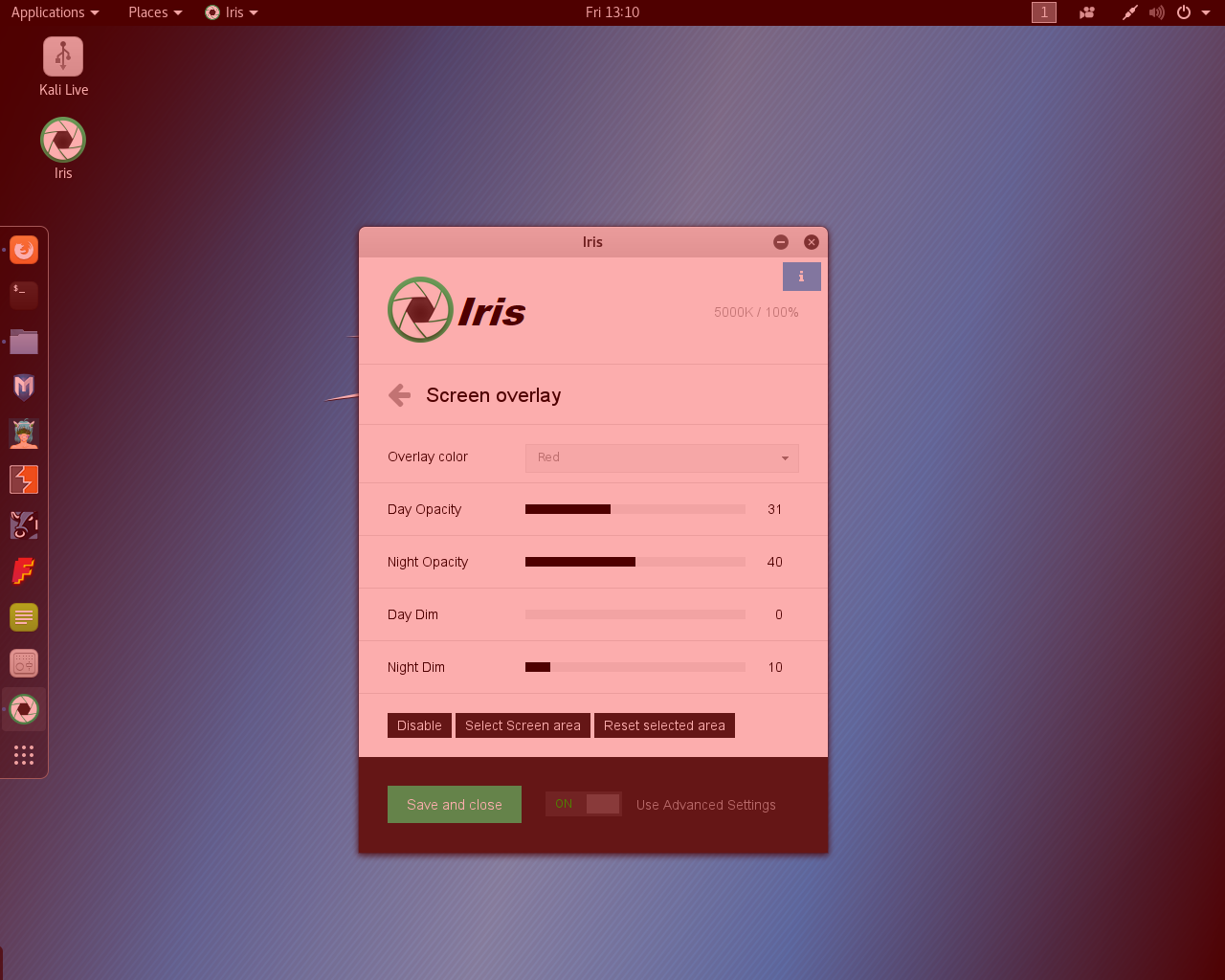Click the Night Dim slider
The width and height of the screenshot is (1225, 980).
[635, 667]
